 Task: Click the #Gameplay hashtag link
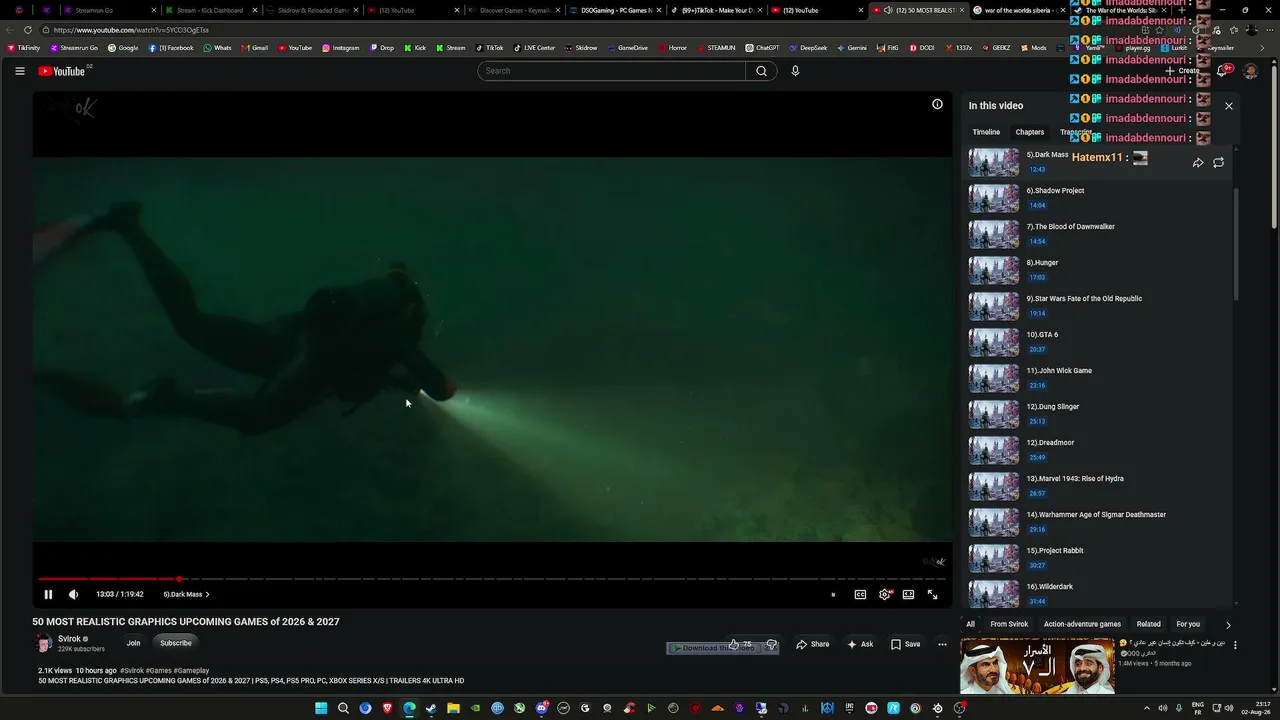tap(191, 670)
